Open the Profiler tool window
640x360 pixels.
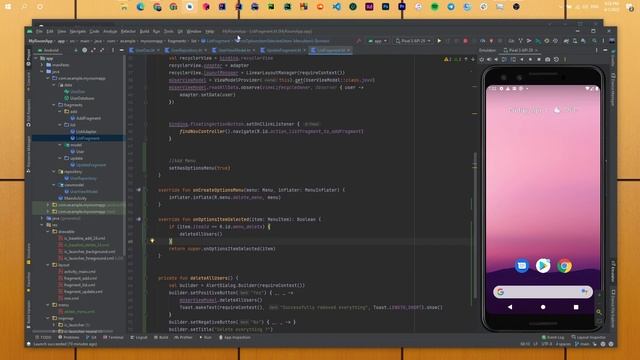(183, 338)
